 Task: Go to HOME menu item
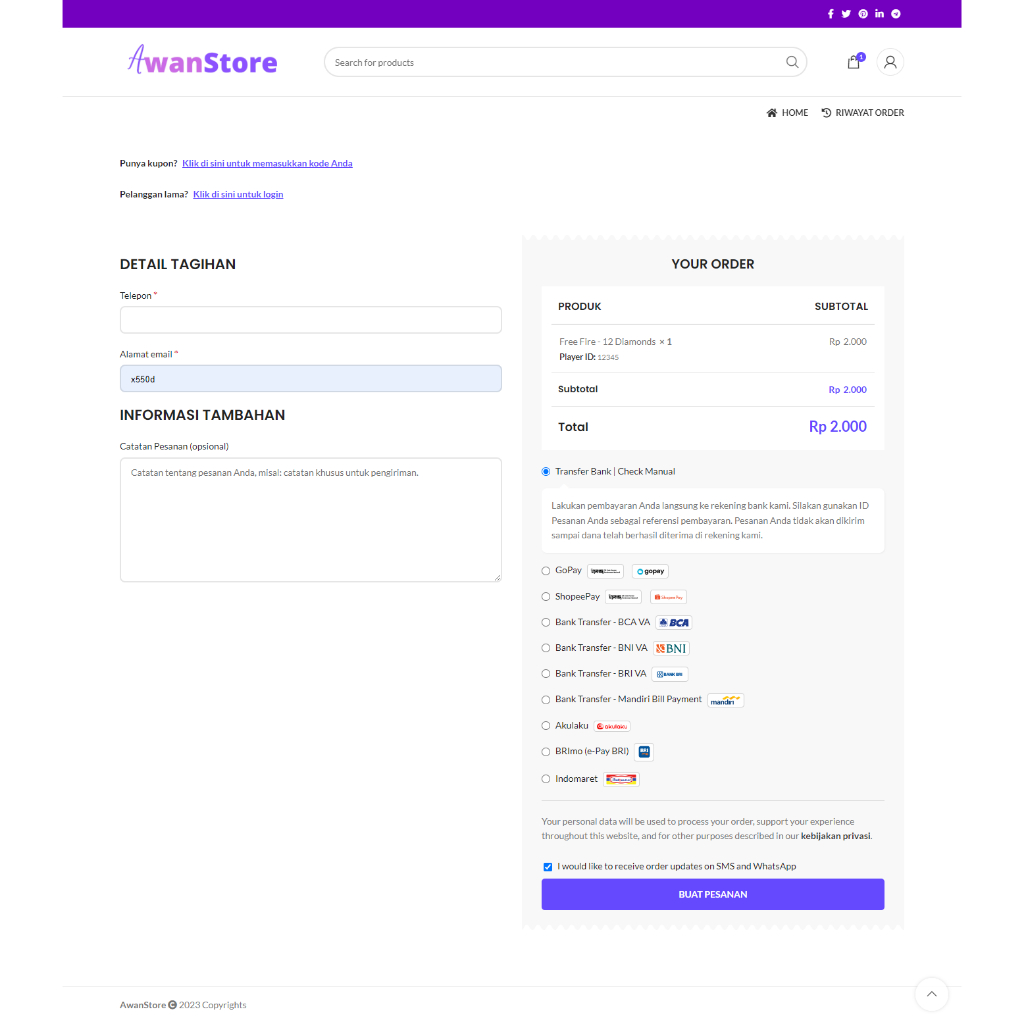click(787, 112)
